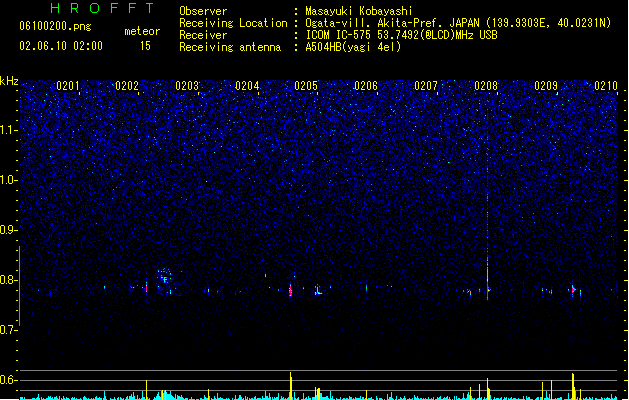Click the 0202 time marker
Image resolution: width=629 pixels, height=400 pixels.
(x=127, y=86)
